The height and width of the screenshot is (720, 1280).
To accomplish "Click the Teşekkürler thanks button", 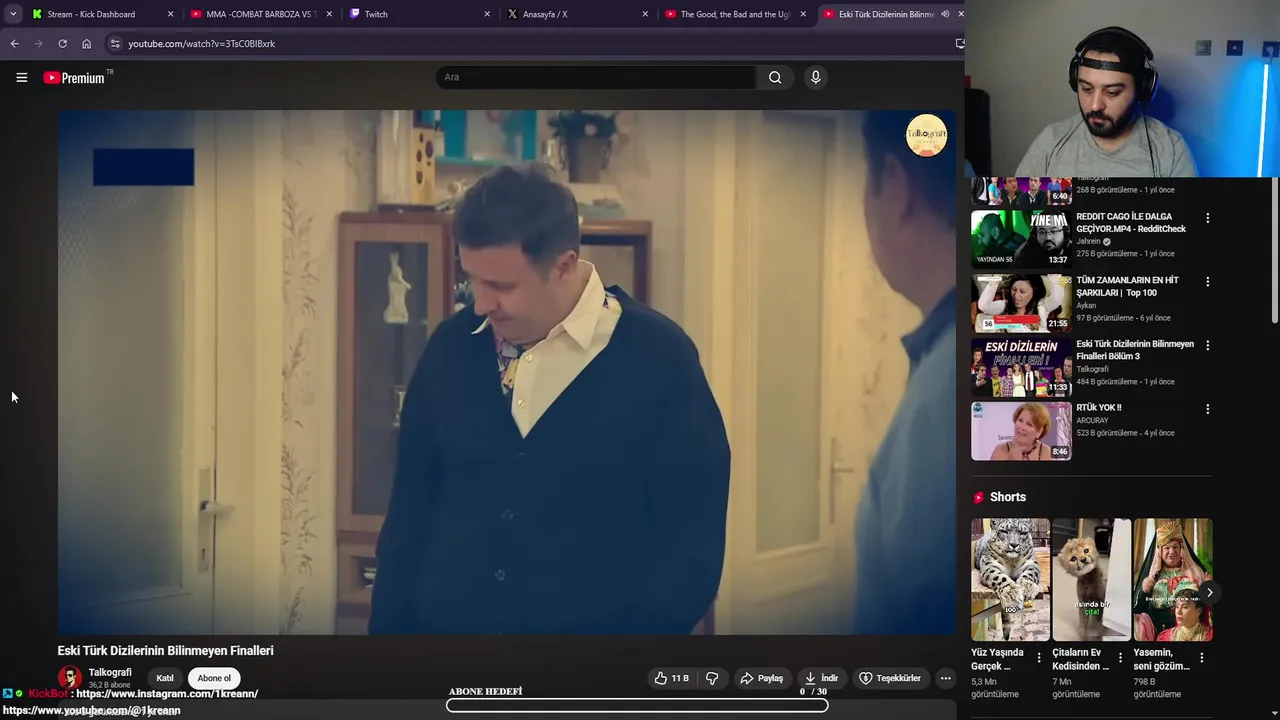I will click(x=890, y=678).
